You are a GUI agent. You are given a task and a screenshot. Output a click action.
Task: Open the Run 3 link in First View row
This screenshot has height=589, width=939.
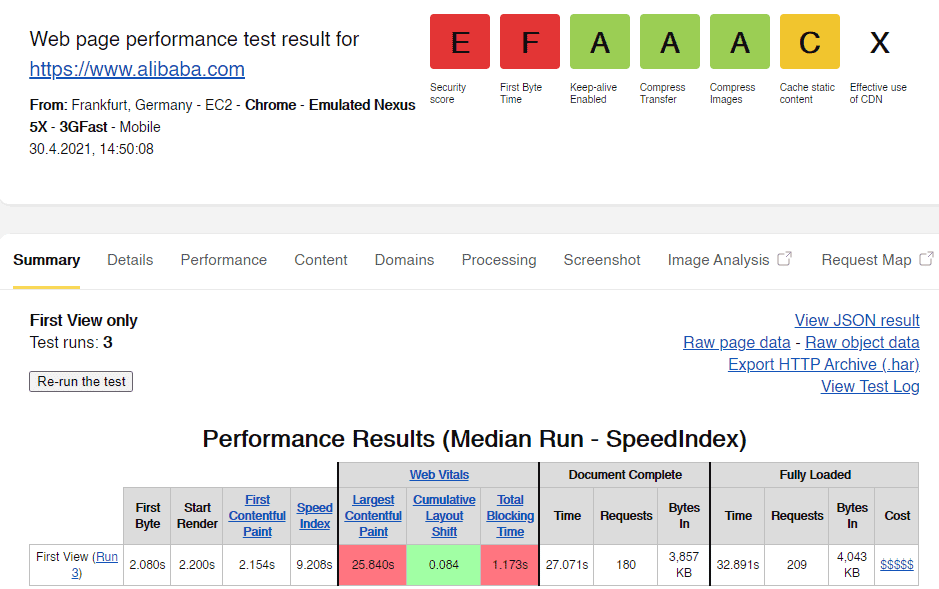pyautogui.click(x=96, y=564)
